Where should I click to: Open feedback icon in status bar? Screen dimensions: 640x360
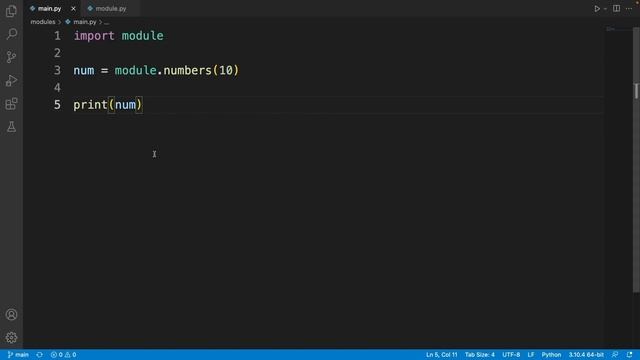click(x=615, y=355)
